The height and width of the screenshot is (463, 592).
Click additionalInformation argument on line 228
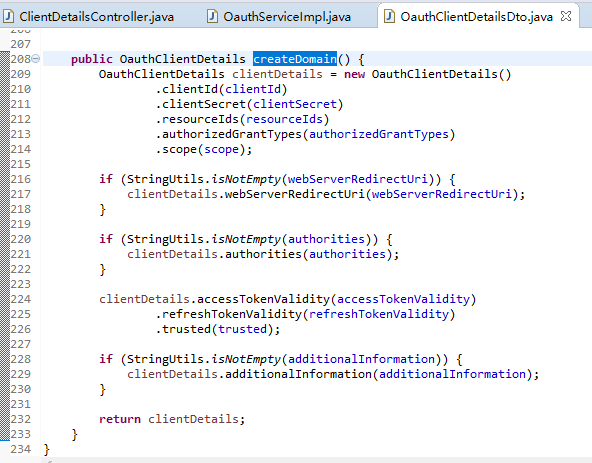[361, 359]
